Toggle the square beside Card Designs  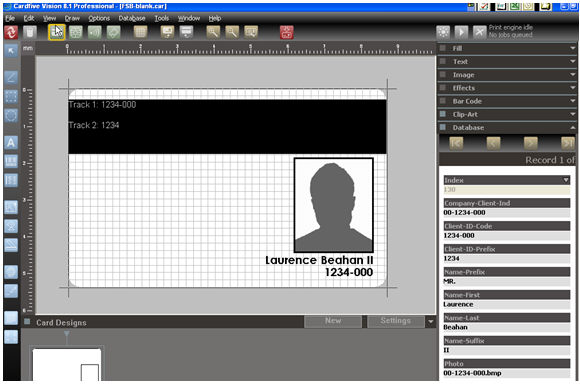click(27, 322)
